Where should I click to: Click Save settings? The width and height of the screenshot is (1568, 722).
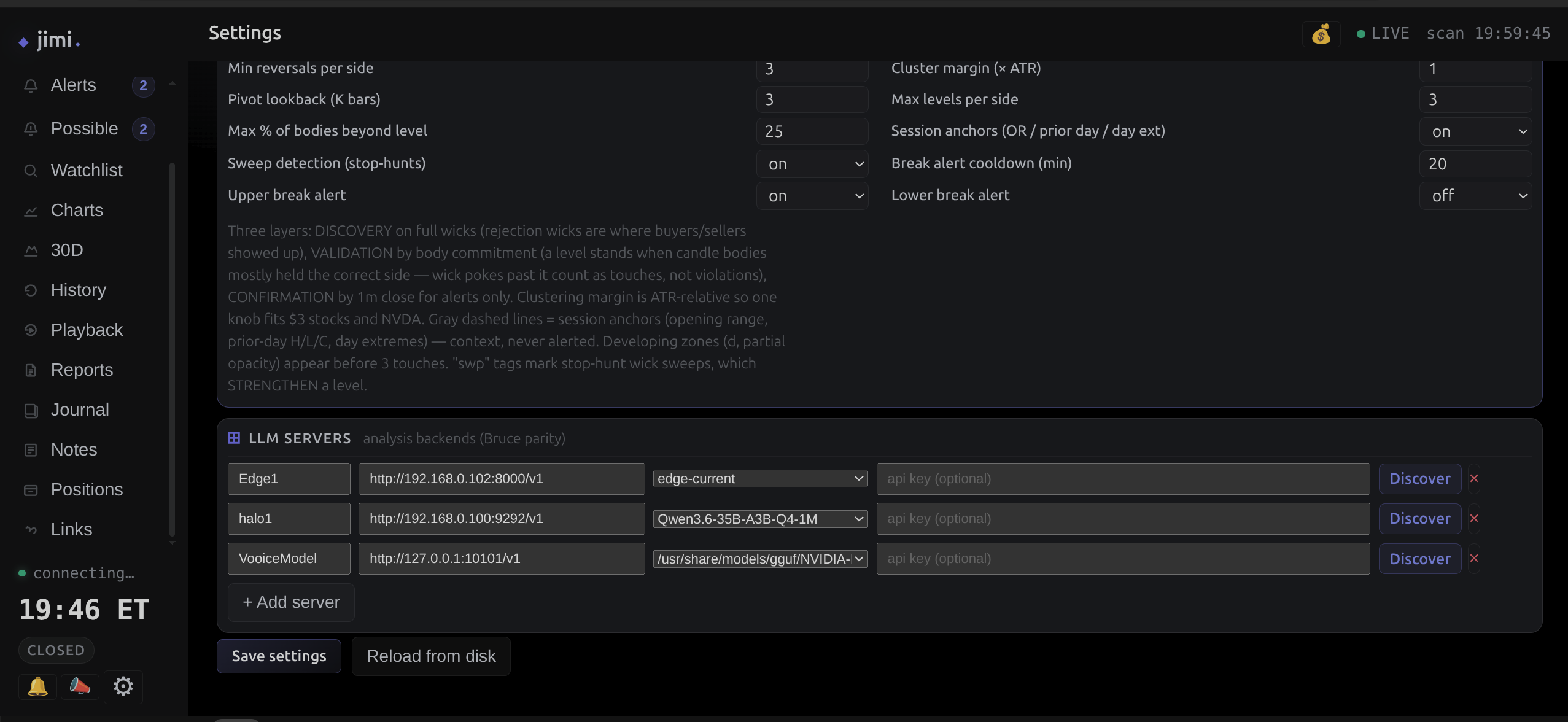pos(279,656)
